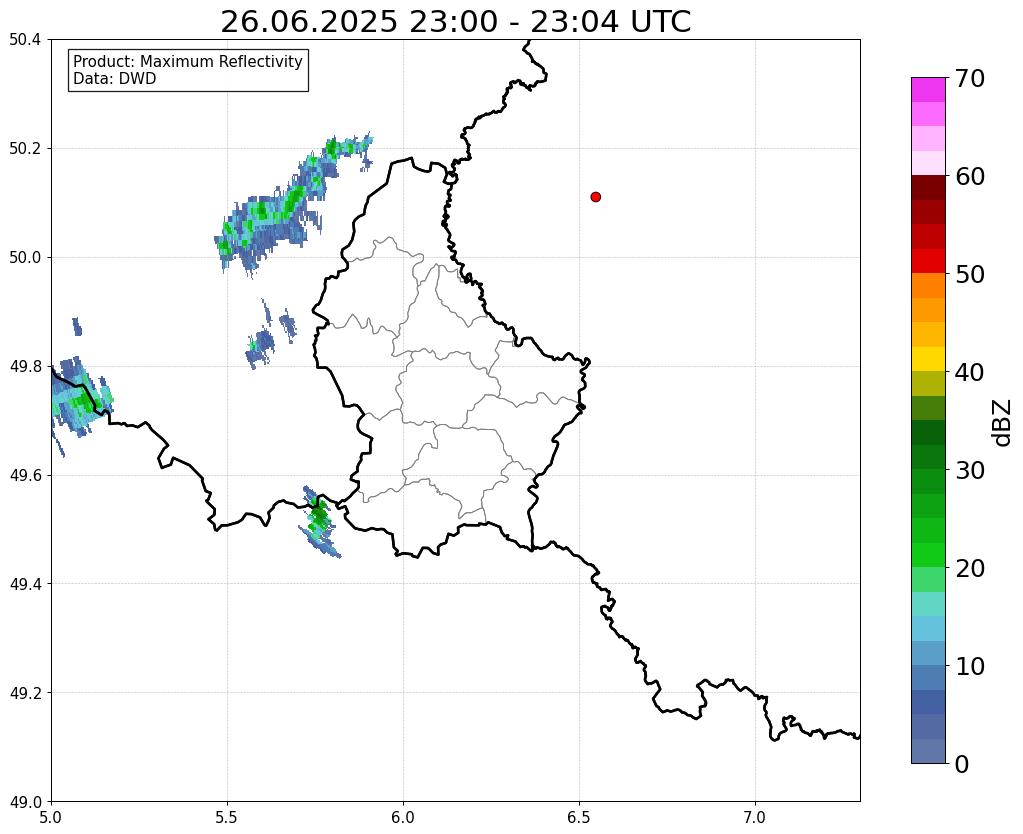Click the dBZ colorbar axis label

1003,423
